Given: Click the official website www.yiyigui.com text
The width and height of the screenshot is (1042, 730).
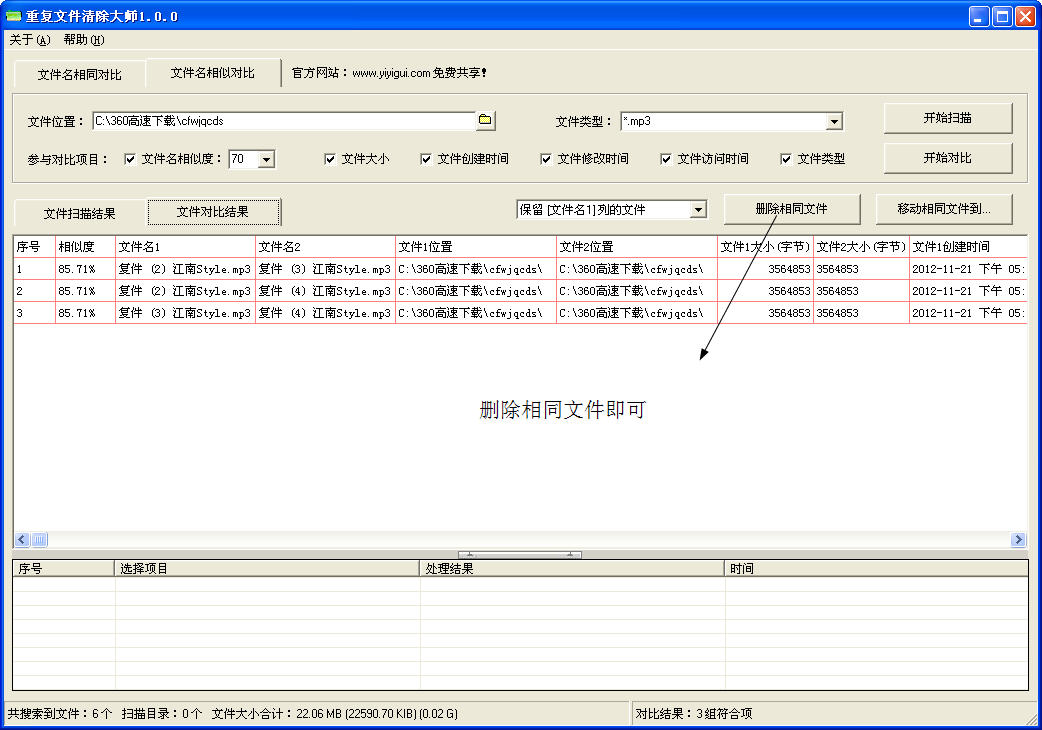Looking at the screenshot, I should click(391, 72).
